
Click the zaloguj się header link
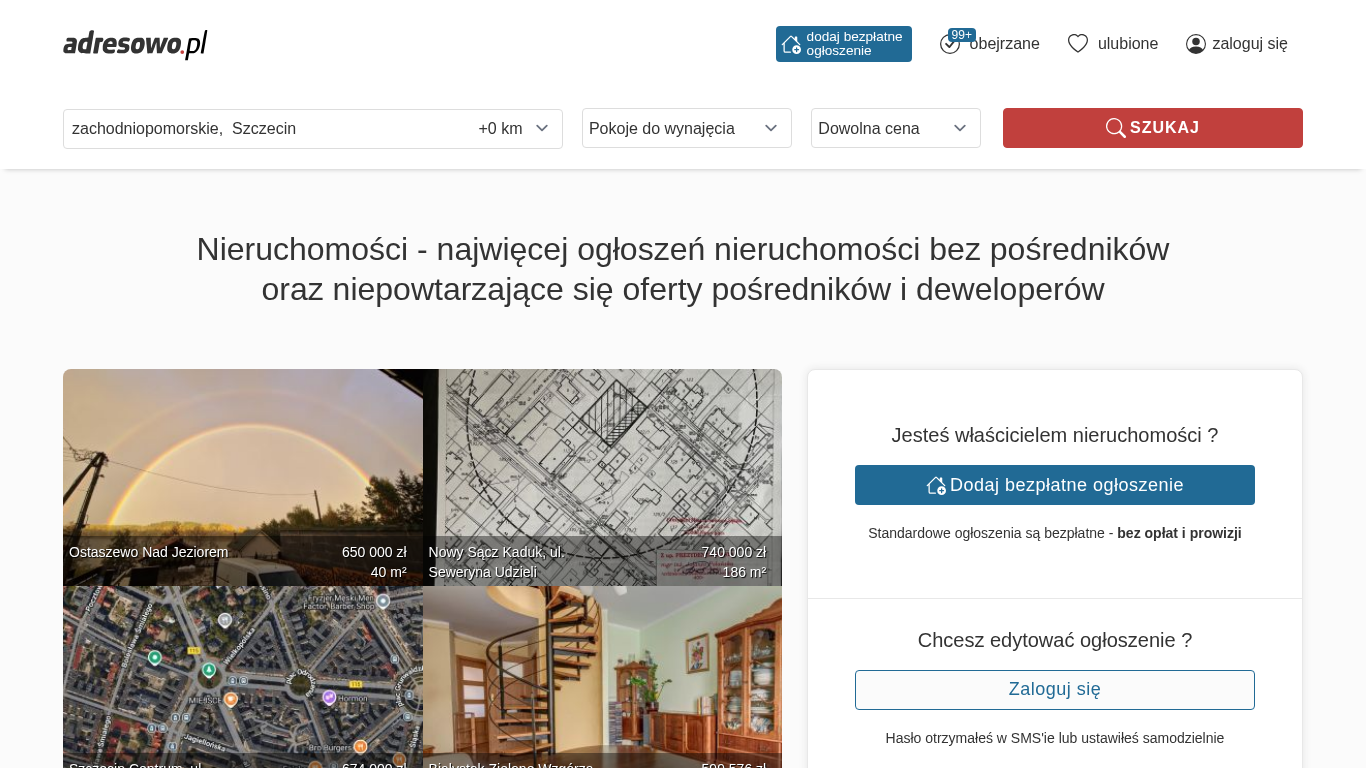(1249, 44)
